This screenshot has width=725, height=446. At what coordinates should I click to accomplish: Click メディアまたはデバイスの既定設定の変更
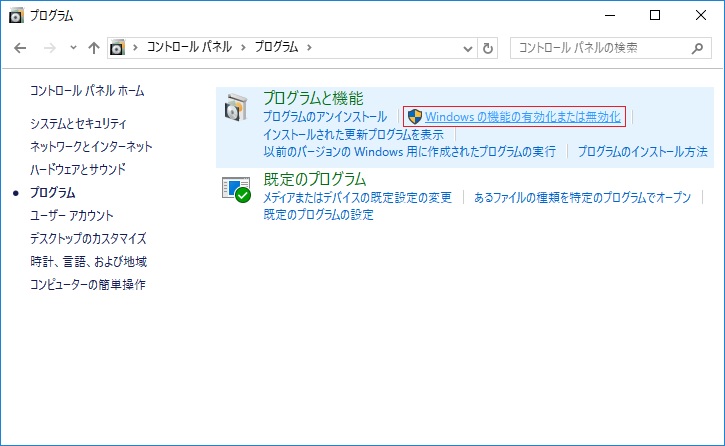[x=357, y=198]
